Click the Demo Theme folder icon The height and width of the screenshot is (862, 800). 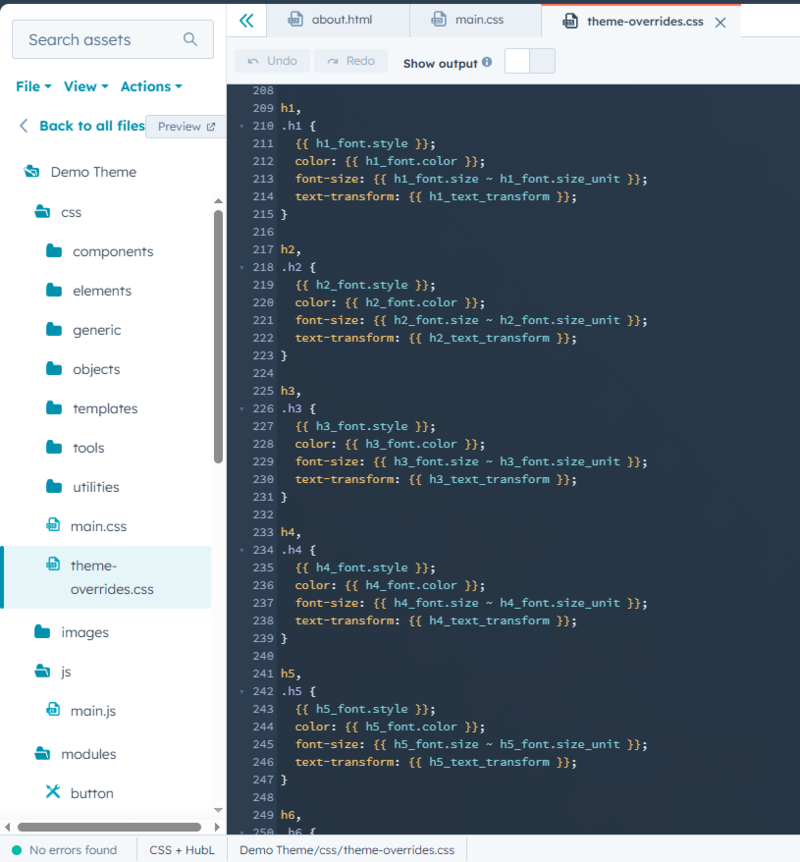pos(32,172)
